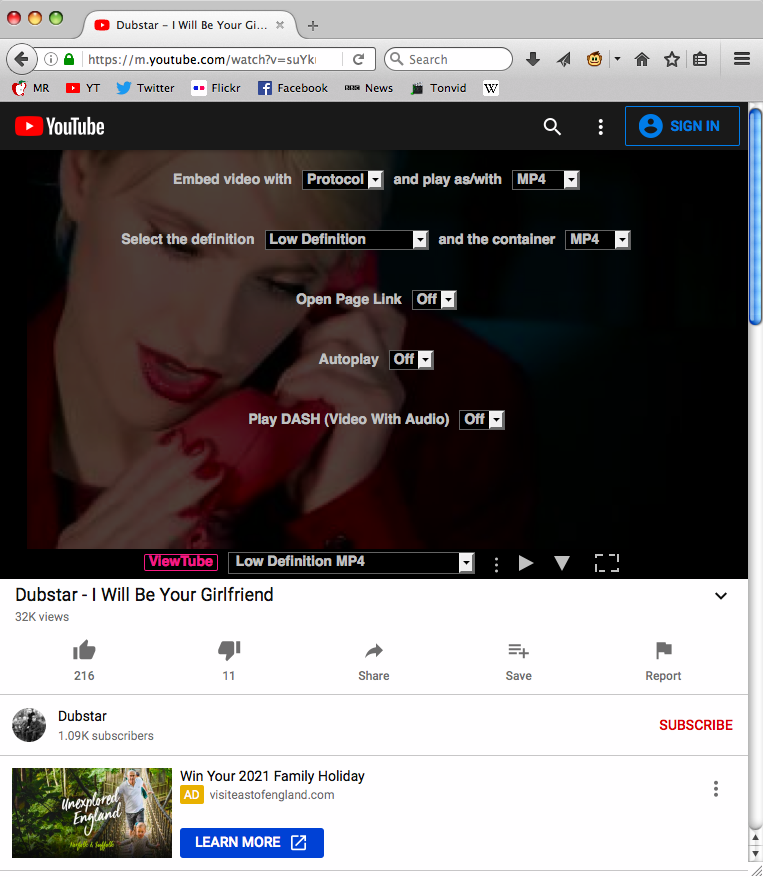The width and height of the screenshot is (763, 877).
Task: Dislike the video with thumbs down
Action: pyautogui.click(x=229, y=650)
